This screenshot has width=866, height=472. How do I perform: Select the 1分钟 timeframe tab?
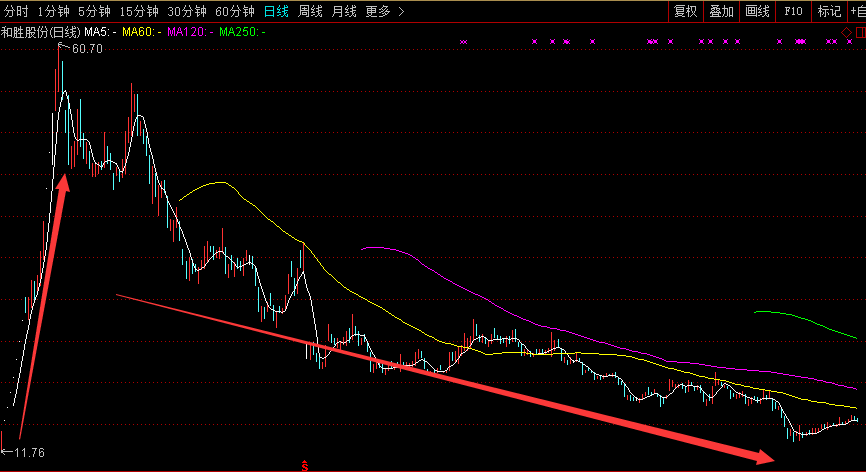[53, 11]
